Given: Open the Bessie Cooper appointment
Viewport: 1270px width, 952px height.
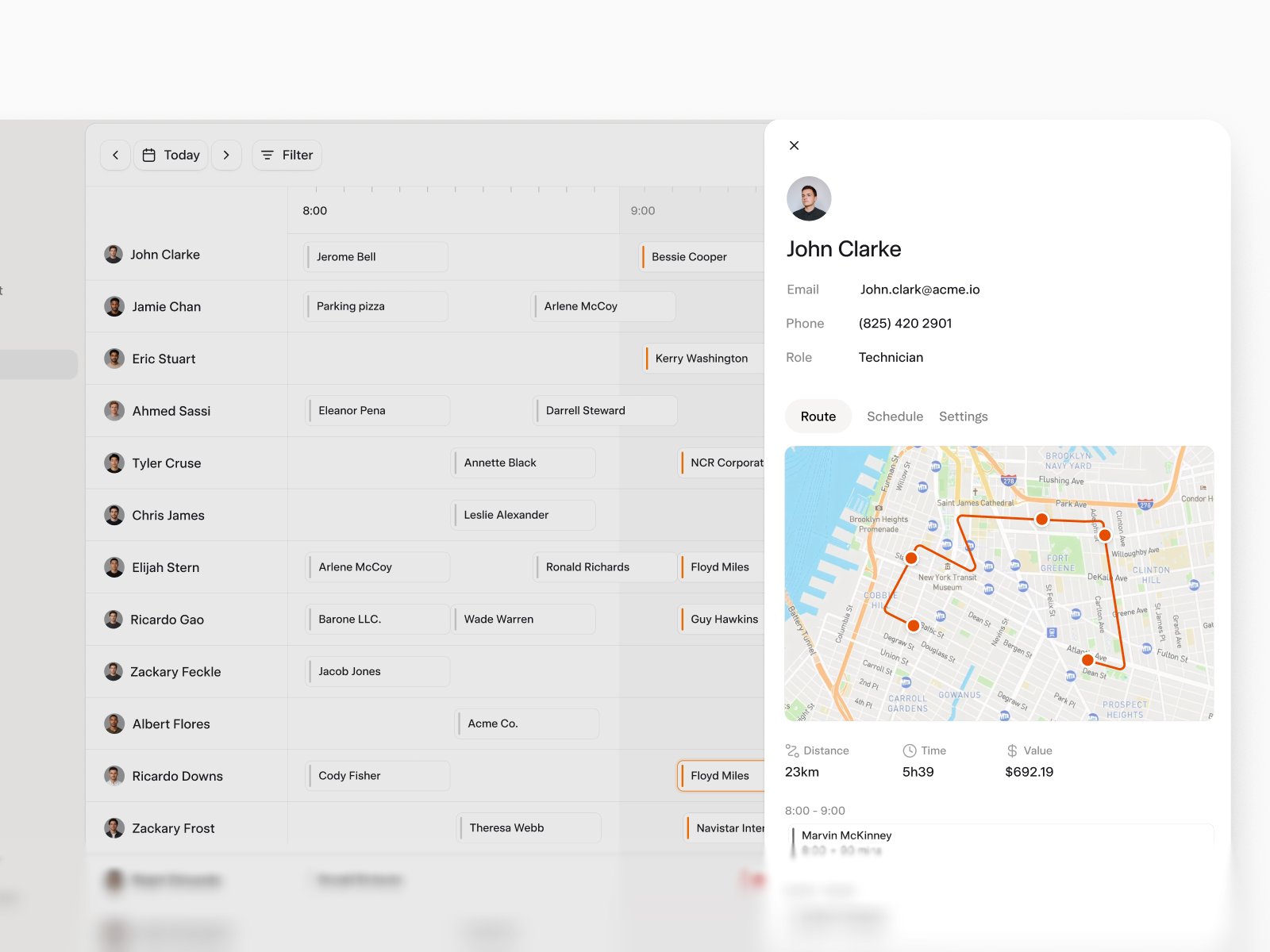Looking at the screenshot, I should pyautogui.click(x=703, y=257).
